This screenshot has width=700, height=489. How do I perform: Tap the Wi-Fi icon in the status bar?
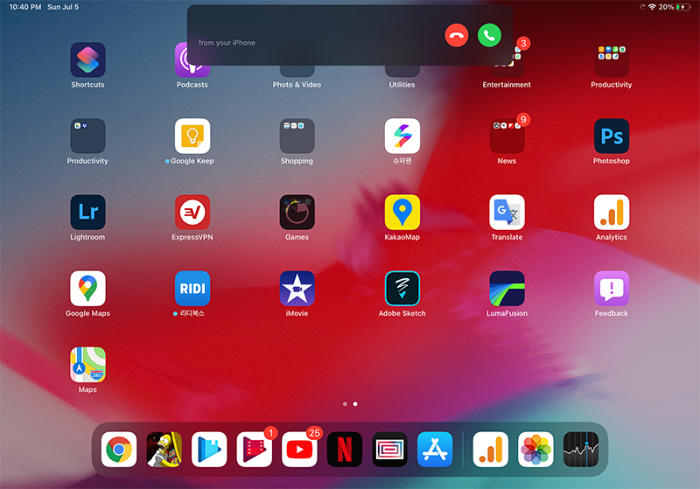[x=652, y=7]
